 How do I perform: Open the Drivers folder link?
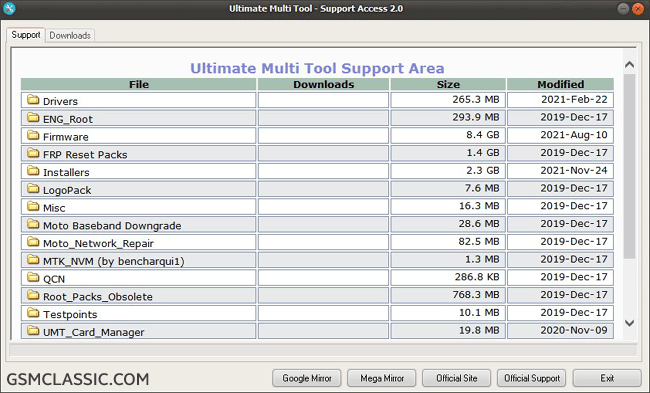click(60, 101)
